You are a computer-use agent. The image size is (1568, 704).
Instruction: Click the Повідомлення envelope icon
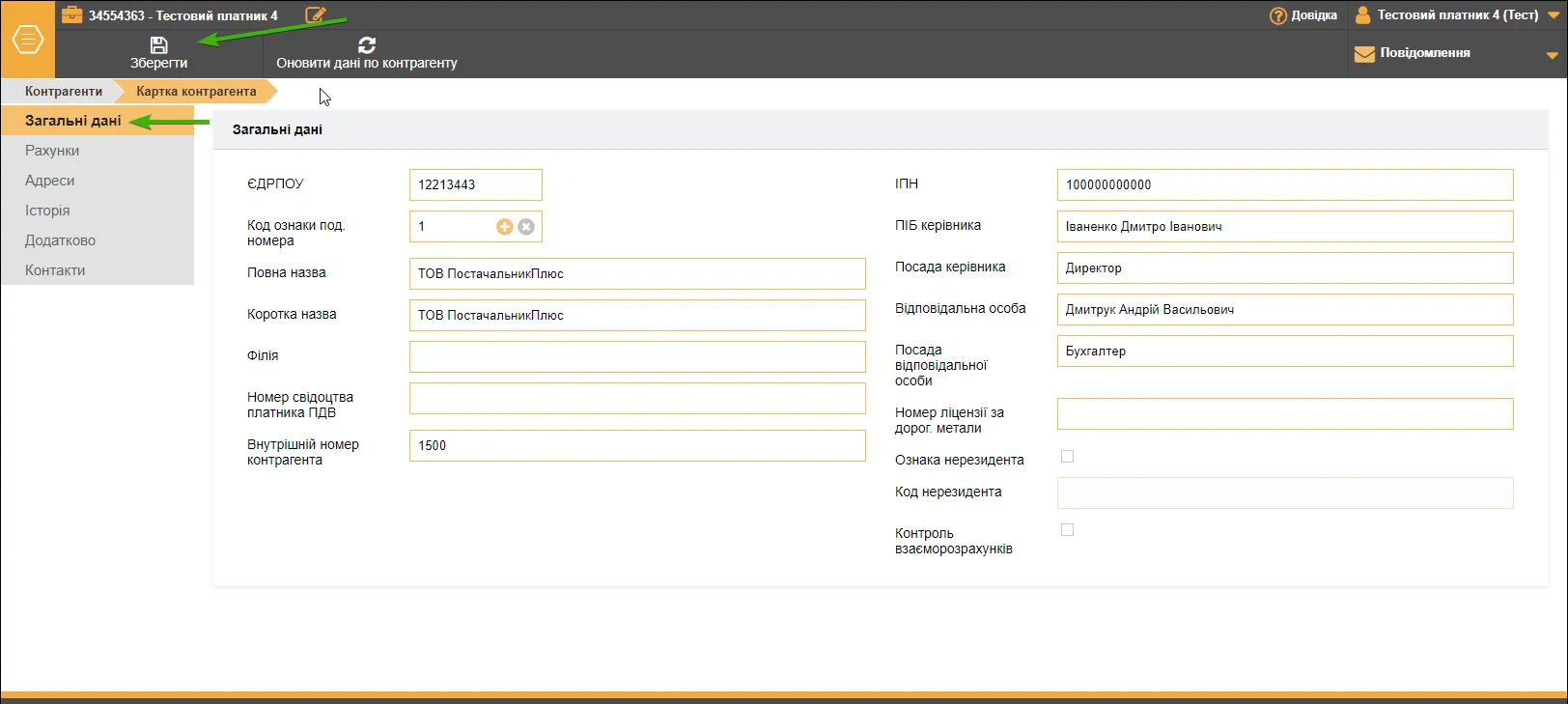(x=1364, y=54)
